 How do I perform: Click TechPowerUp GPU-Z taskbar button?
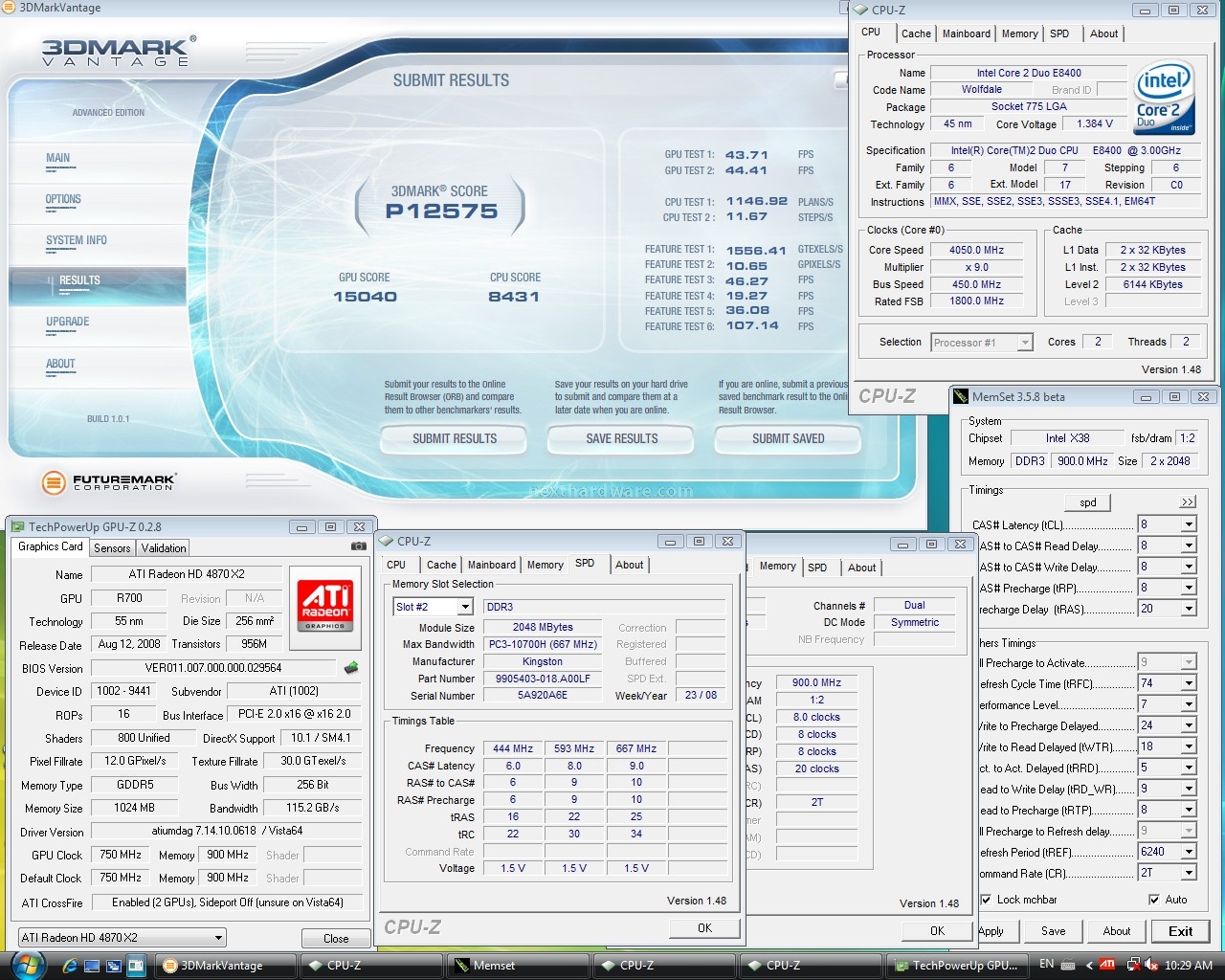[958, 966]
